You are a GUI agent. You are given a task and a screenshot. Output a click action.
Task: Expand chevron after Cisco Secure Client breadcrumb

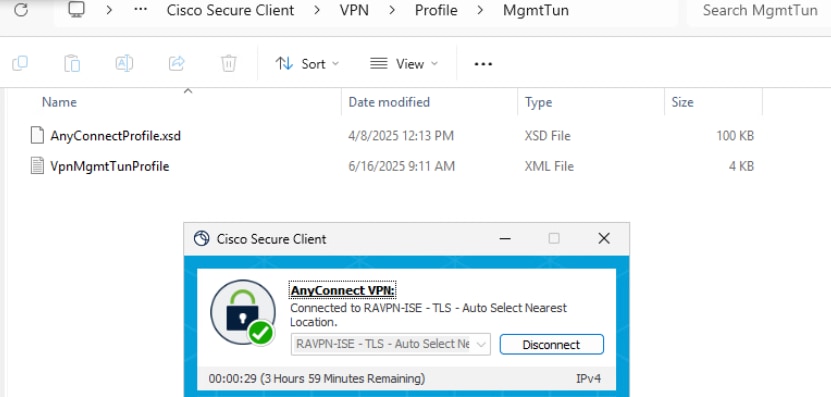[x=317, y=10]
